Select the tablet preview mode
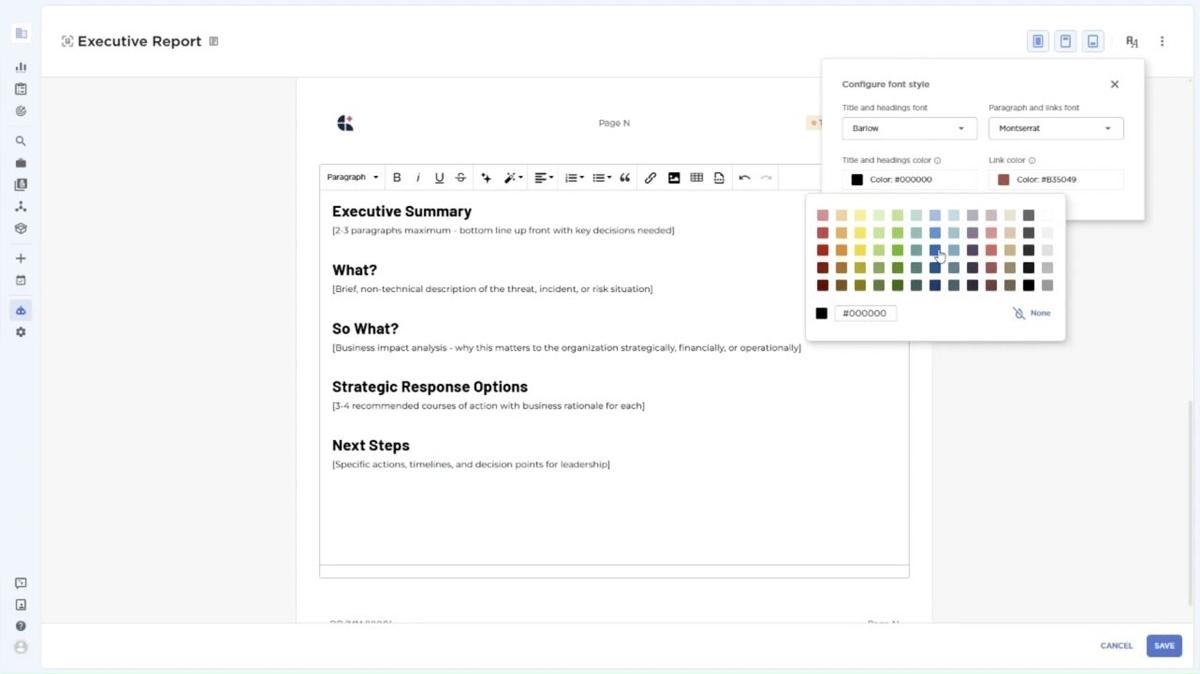Screen dimensions: 1200x674 1065,40
